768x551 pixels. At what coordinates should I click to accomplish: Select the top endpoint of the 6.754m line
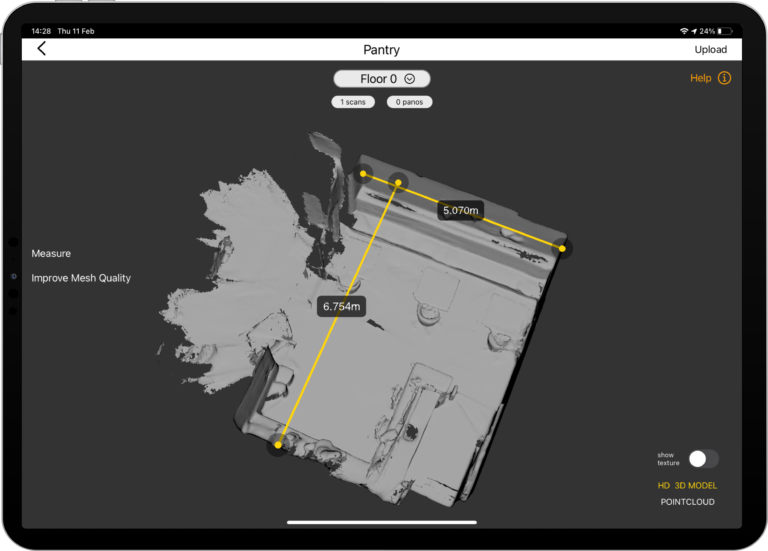pos(398,182)
